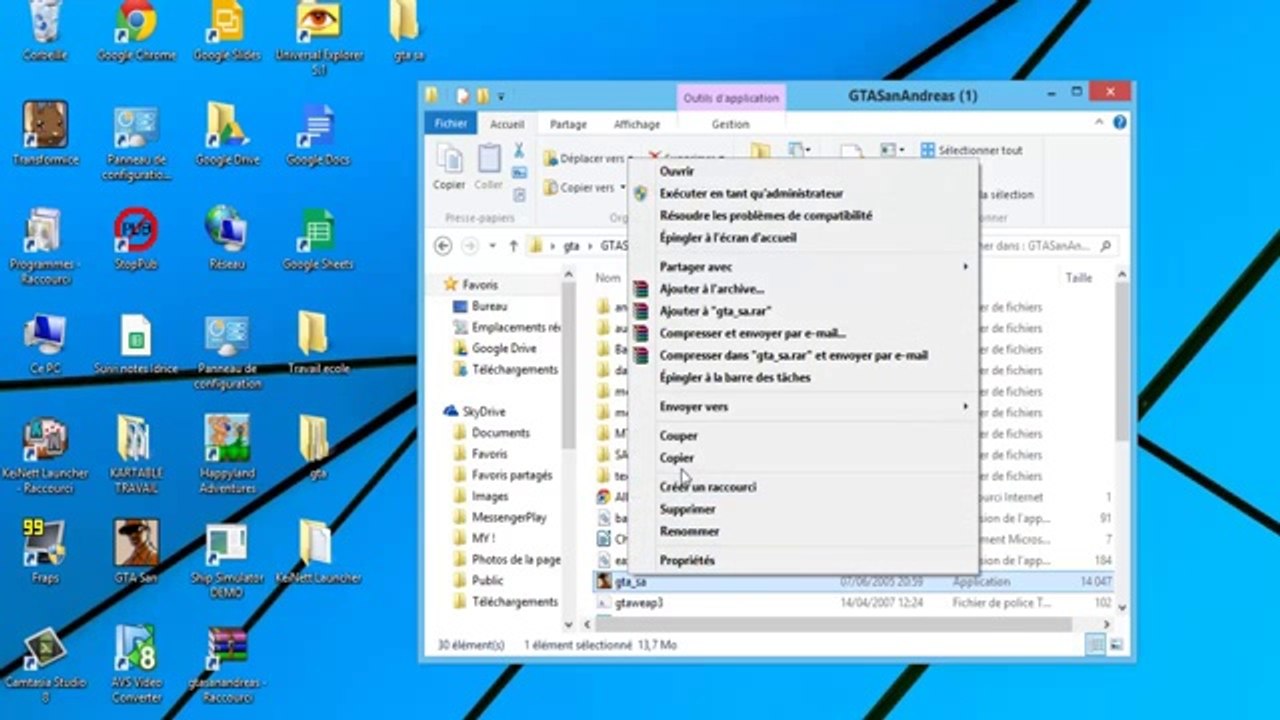Select the AVS Video Converter desktop shortcut

136,665
